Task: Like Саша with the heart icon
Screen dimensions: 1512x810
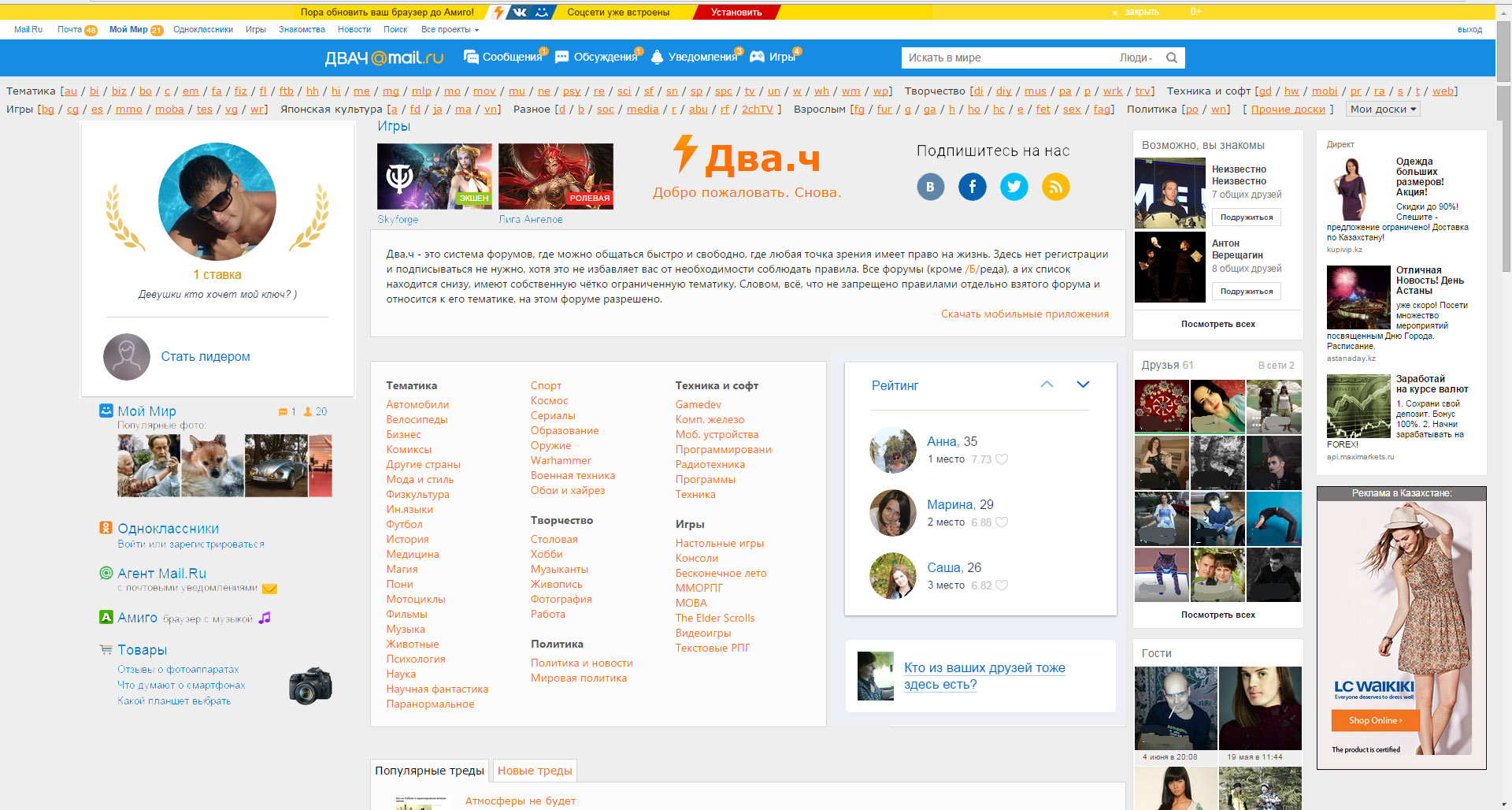Action: [x=1002, y=585]
